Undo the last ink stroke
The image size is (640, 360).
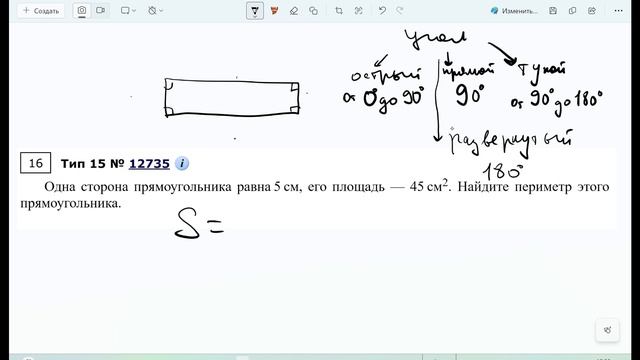(382, 11)
